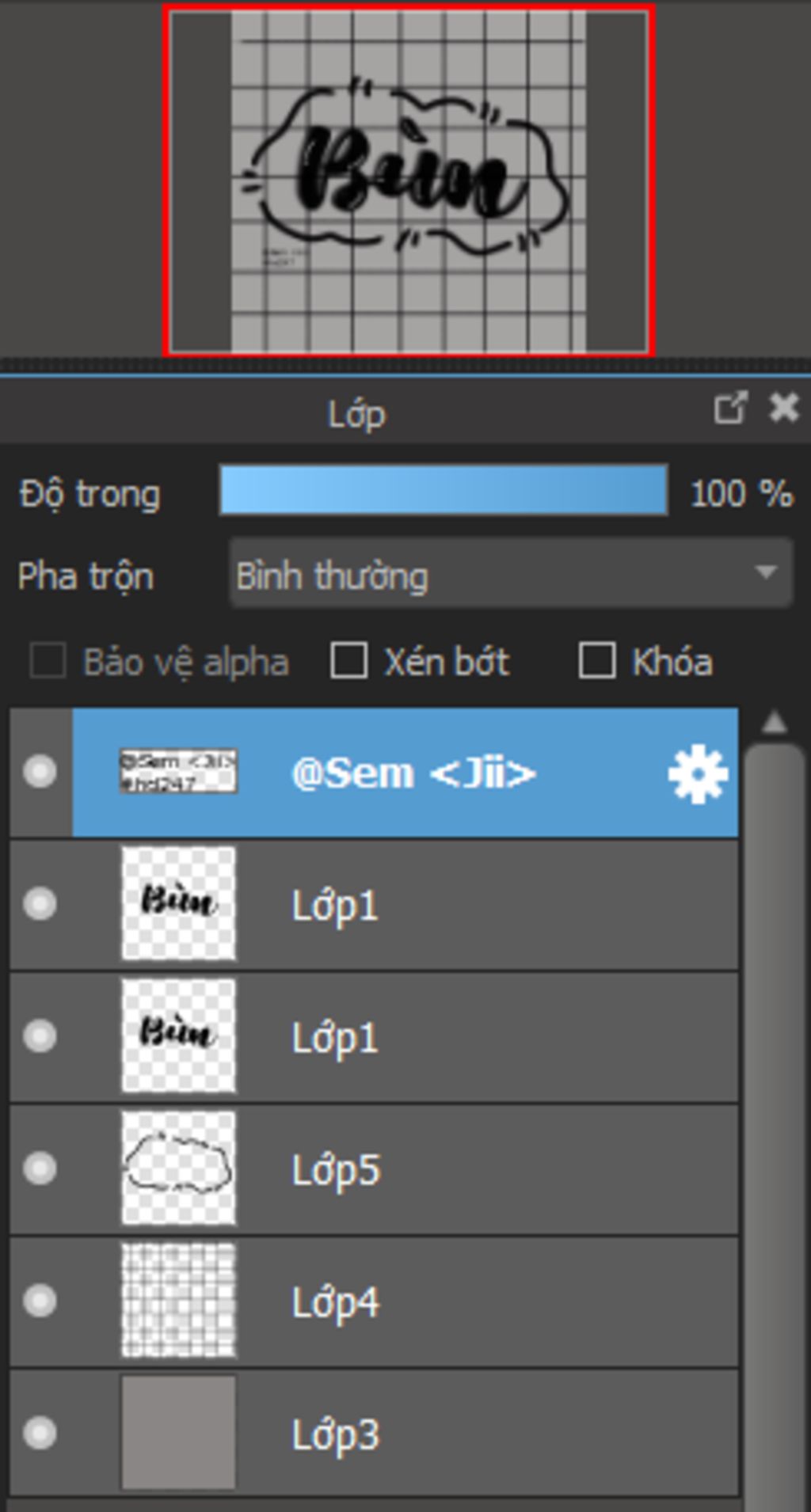Enable the Xén bớt checkbox
The width and height of the screenshot is (811, 1512).
[348, 661]
